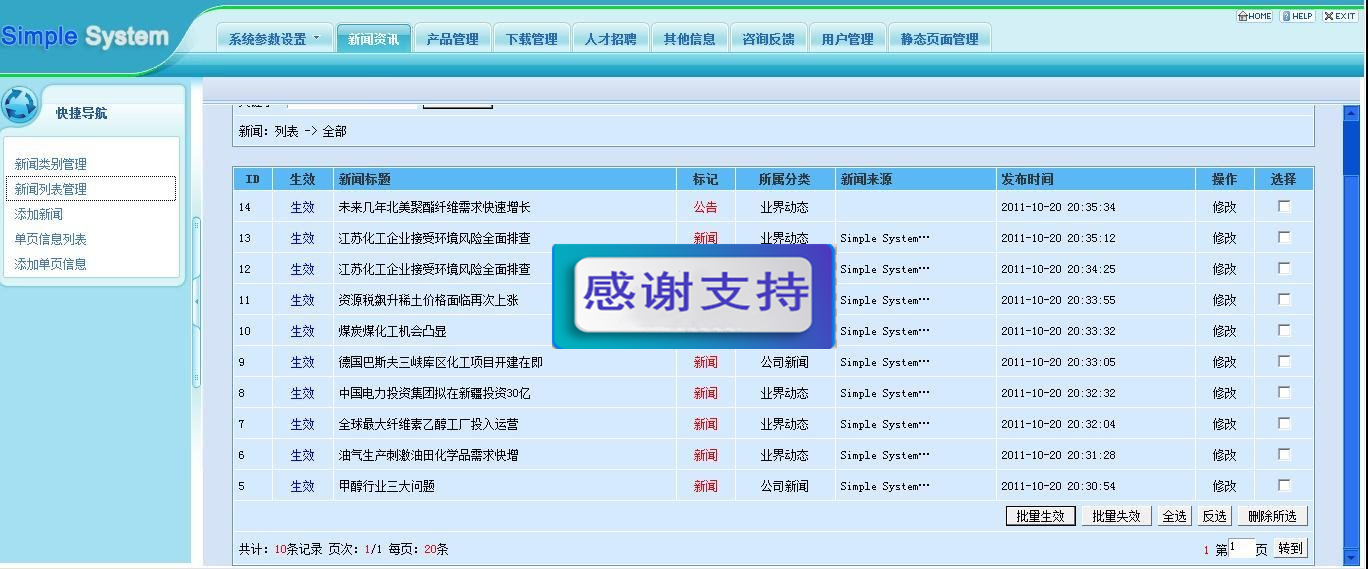Open the HELP icon link

1297,16
